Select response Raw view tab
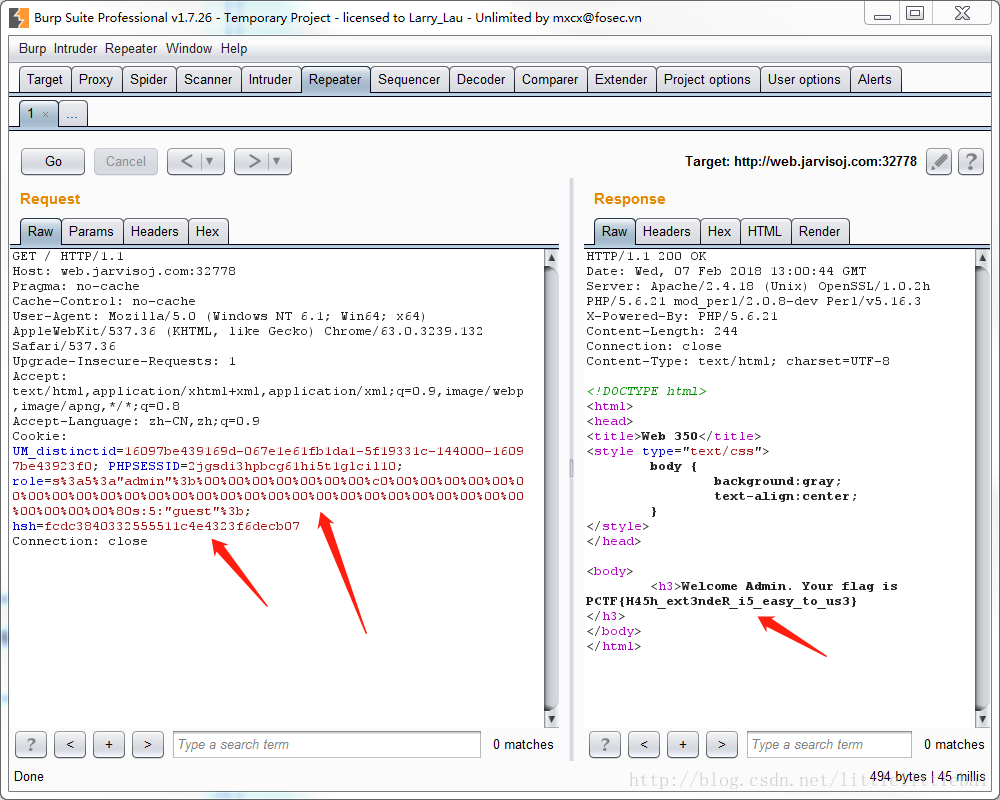 point(614,232)
